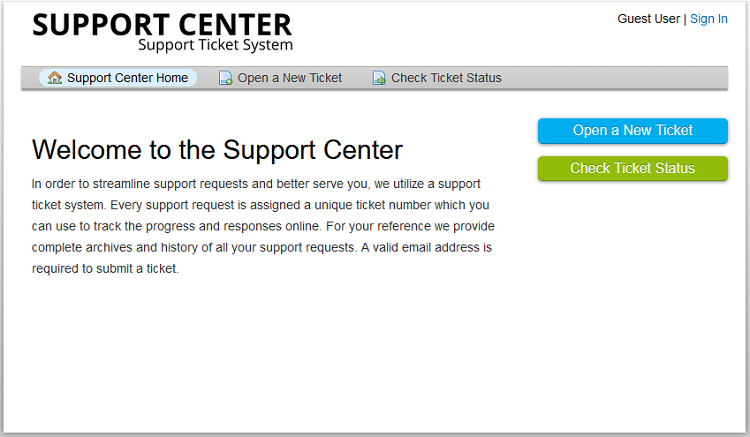Click the separator bar between Guest User and Sign In
The image size is (750, 437).
pyautogui.click(x=685, y=19)
